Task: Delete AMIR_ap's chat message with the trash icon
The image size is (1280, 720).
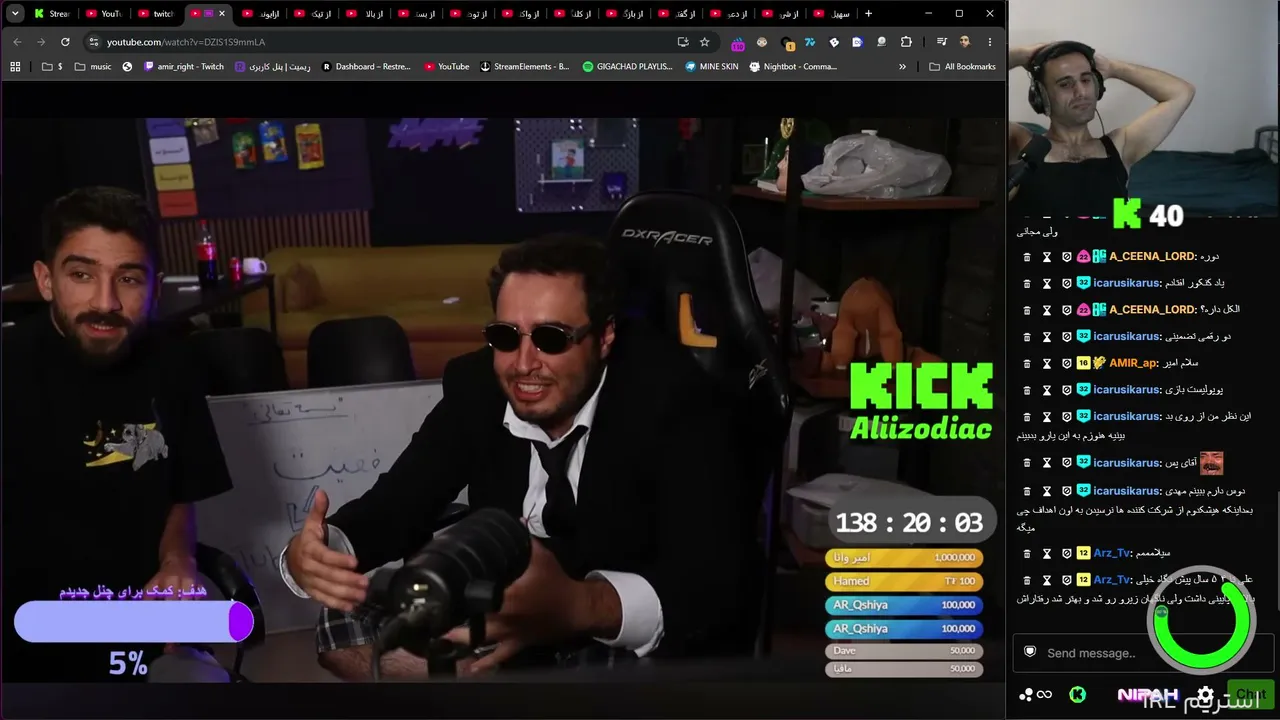Action: tap(1027, 363)
